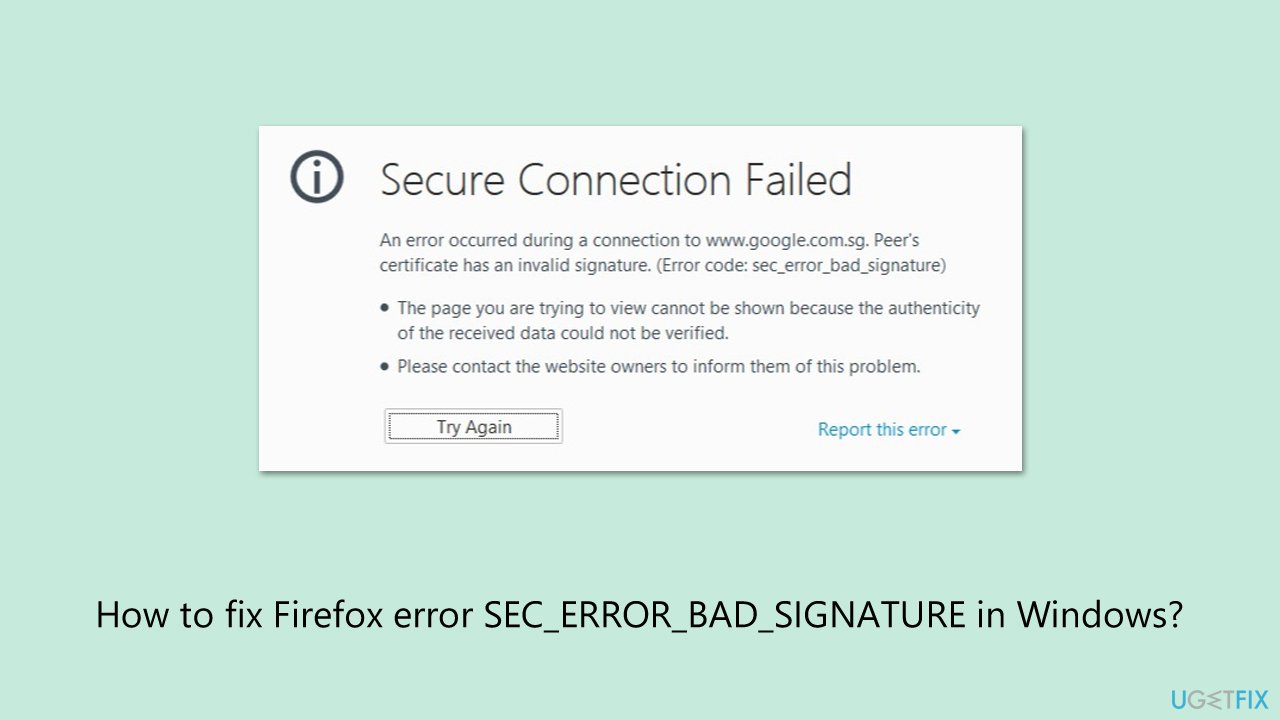The height and width of the screenshot is (720, 1280).
Task: Click the white error dialog panel
Action: [641, 297]
